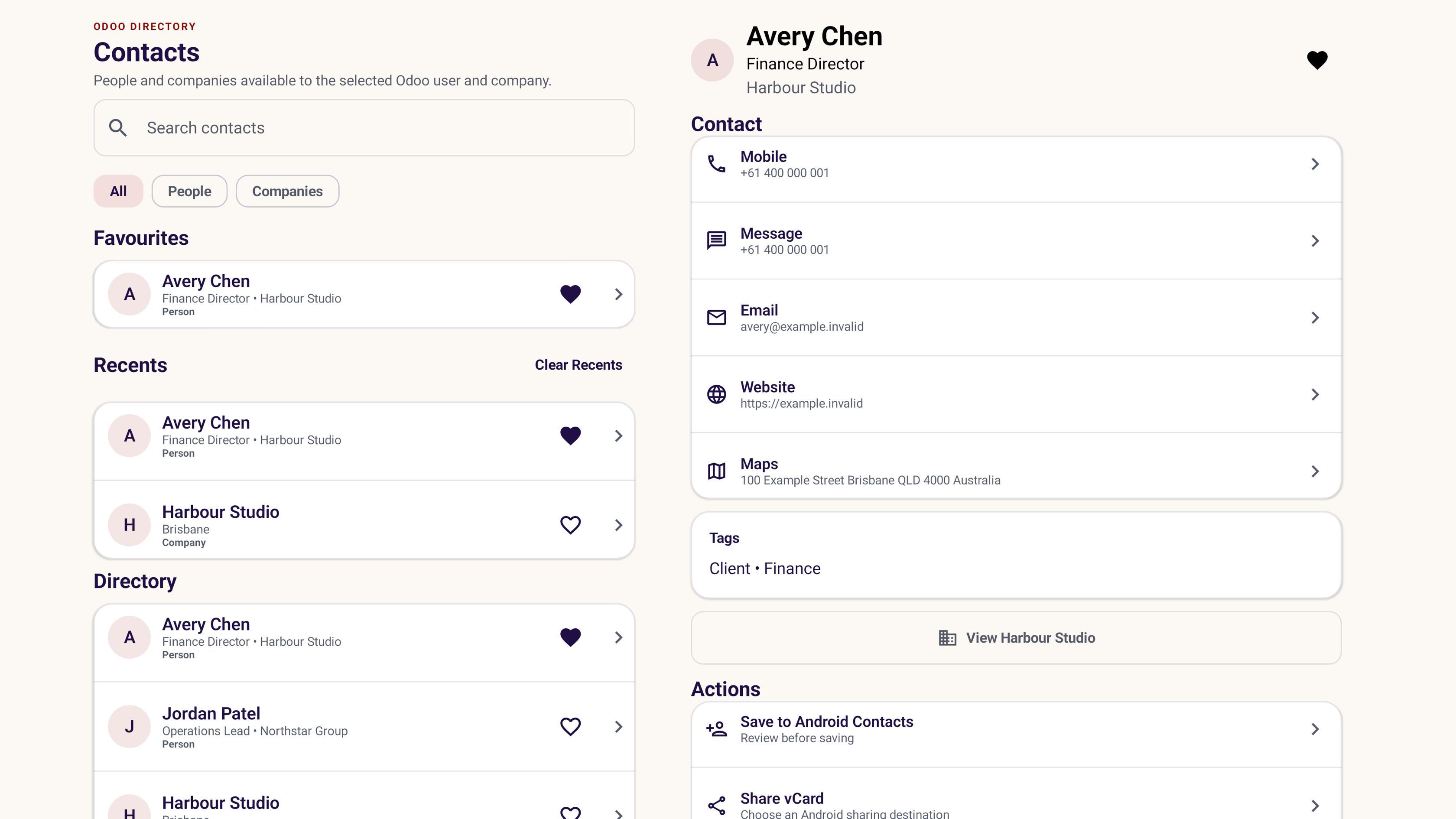Select the People filter chip
Screen dimensions: 1456x819
(189, 191)
